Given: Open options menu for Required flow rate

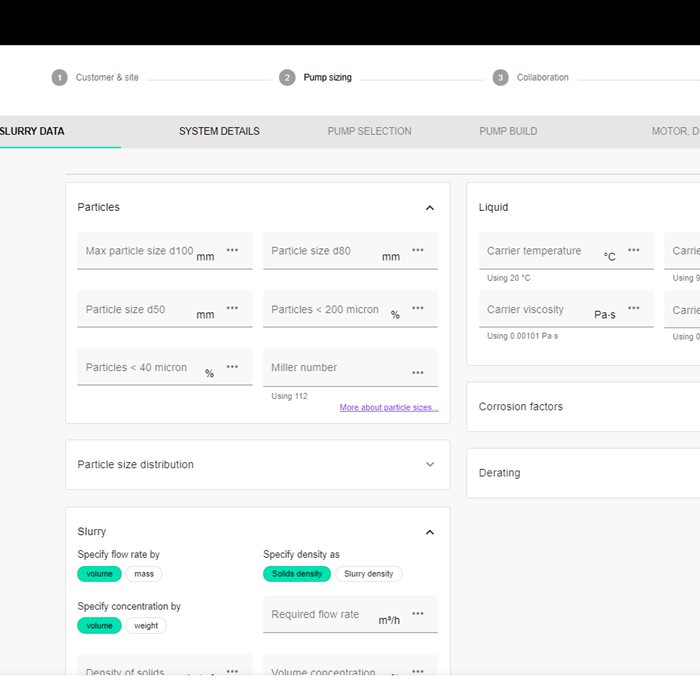Looking at the screenshot, I should pos(418,614).
